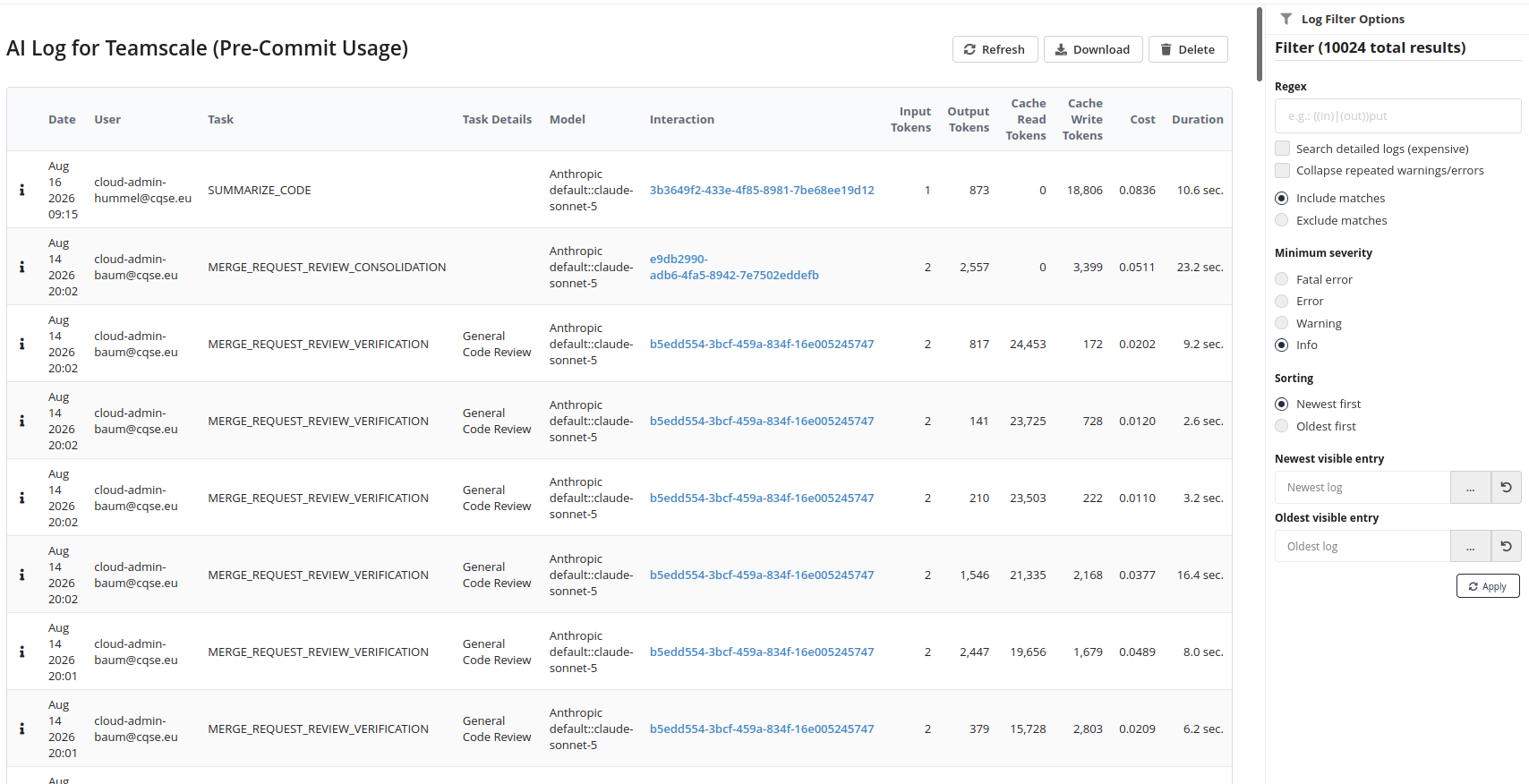
Task: Click the 24,453 cache read tokens value
Action: coord(1028,344)
